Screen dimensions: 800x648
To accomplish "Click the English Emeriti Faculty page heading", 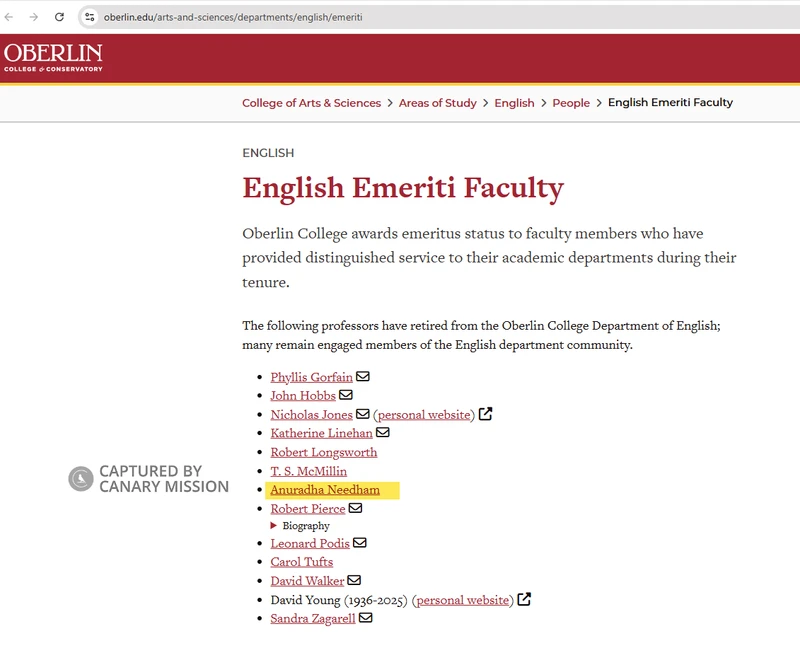I will click(403, 188).
